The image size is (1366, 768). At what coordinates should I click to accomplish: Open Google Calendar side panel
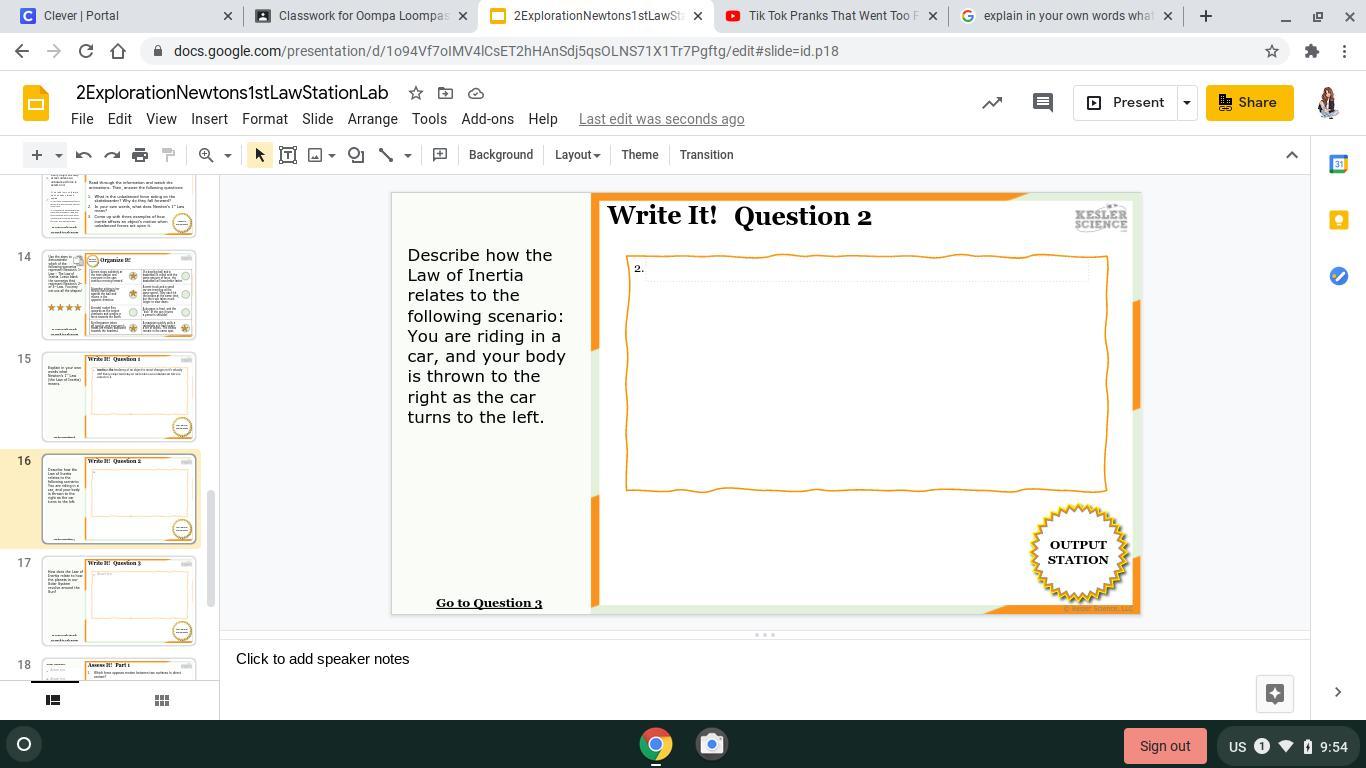(1339, 164)
